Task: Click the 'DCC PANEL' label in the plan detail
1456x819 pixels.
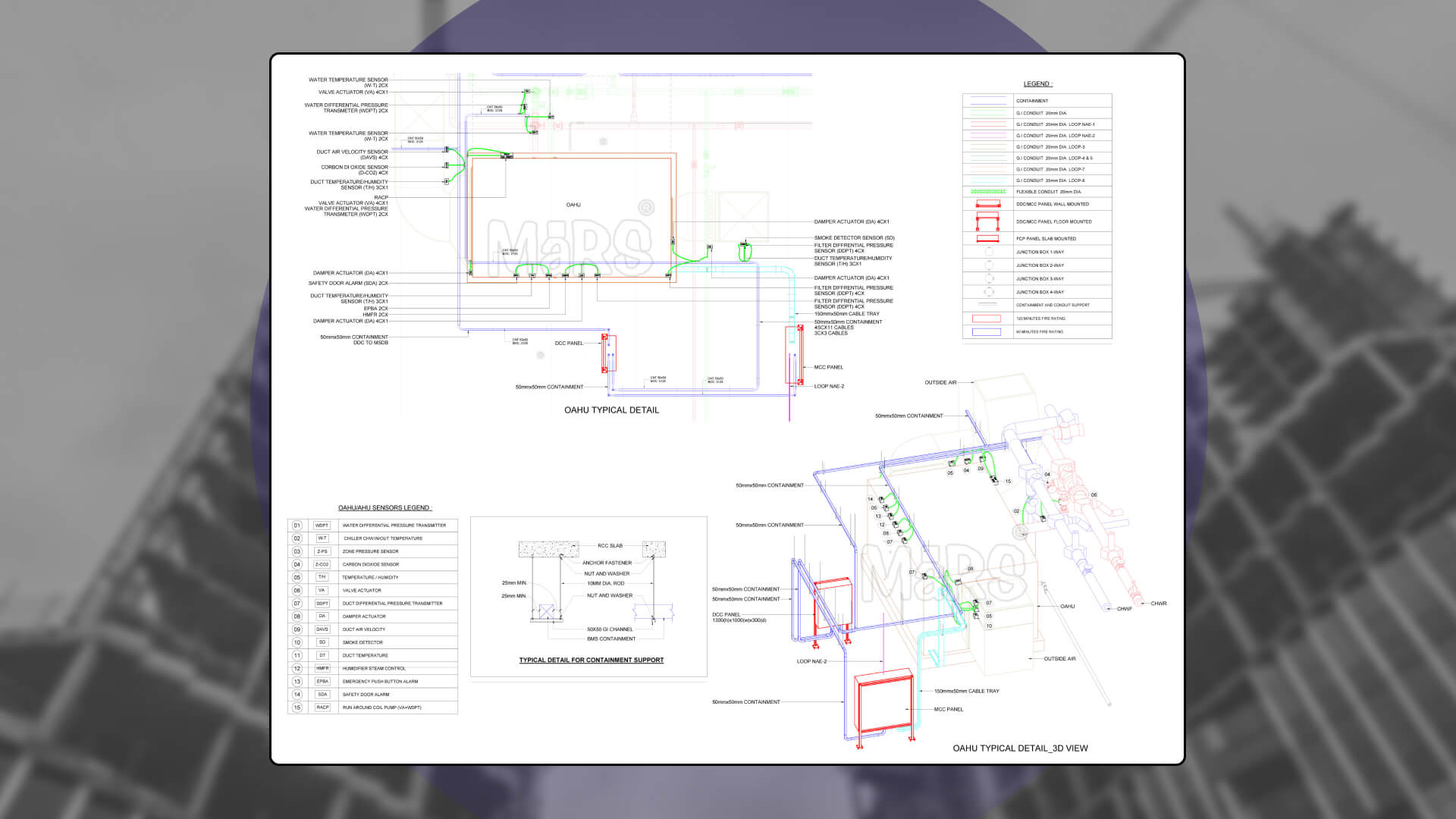Action: point(569,344)
